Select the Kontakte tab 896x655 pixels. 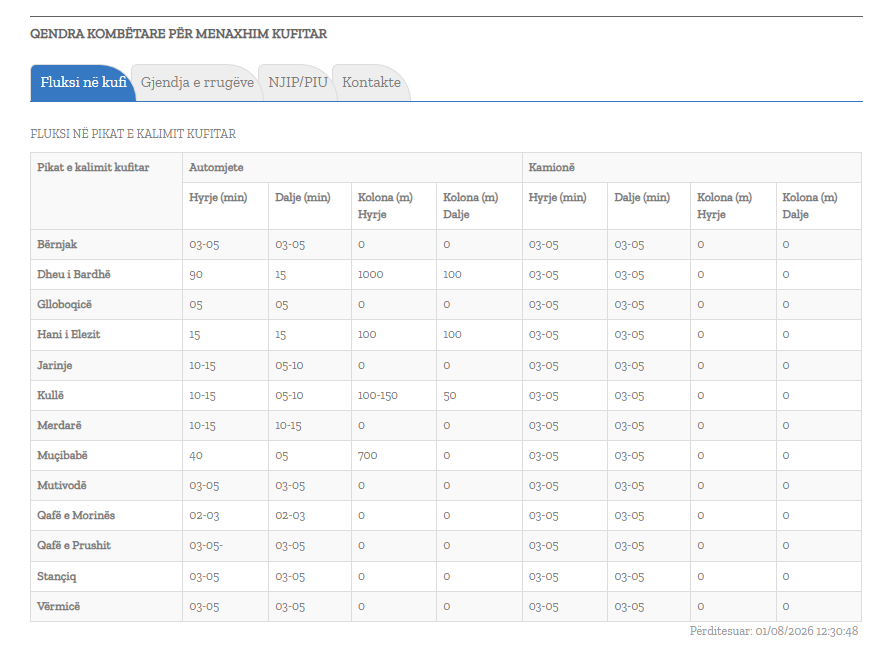pos(371,82)
